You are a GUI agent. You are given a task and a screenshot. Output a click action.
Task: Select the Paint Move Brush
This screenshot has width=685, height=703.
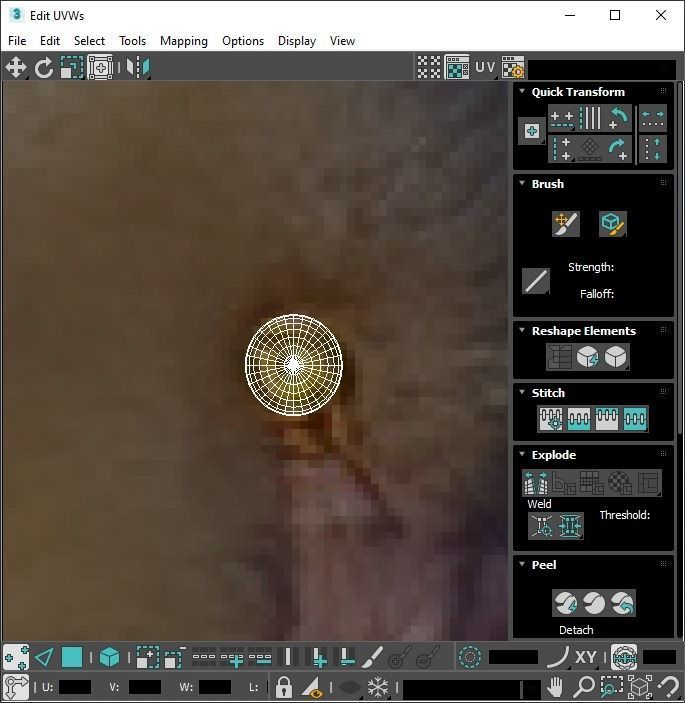[x=566, y=224]
